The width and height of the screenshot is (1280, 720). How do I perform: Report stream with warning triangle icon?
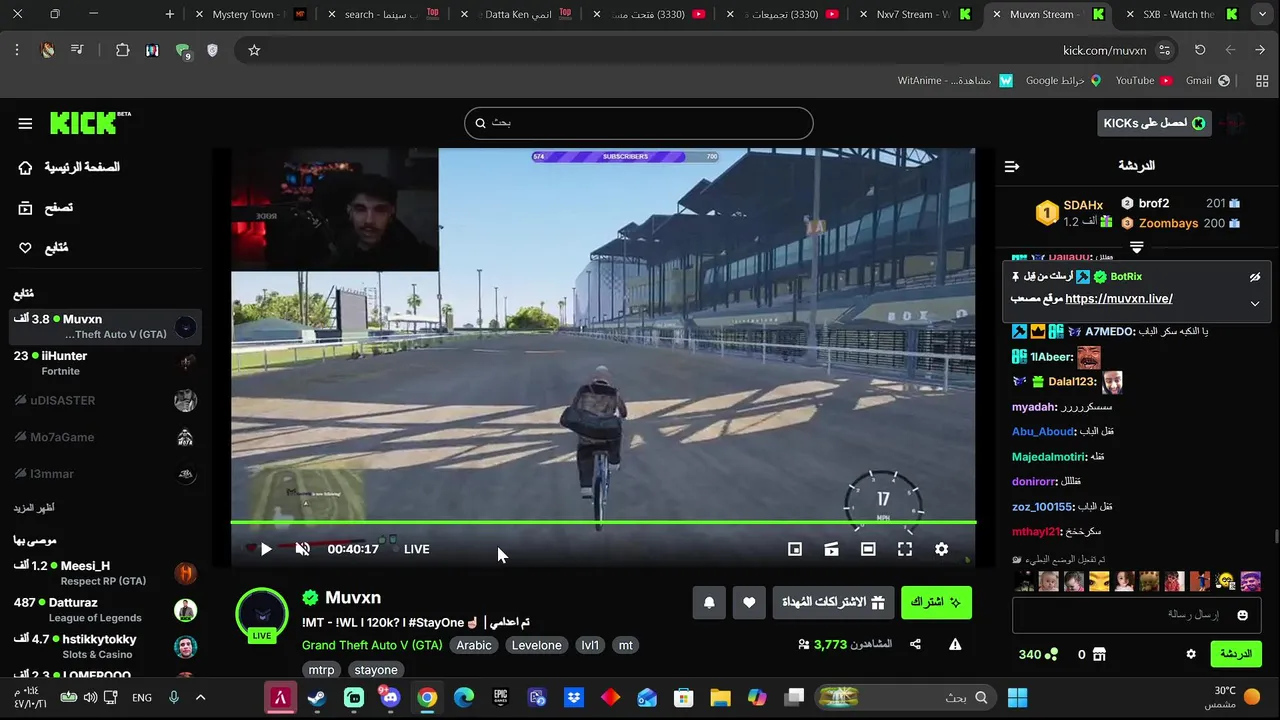coord(955,645)
